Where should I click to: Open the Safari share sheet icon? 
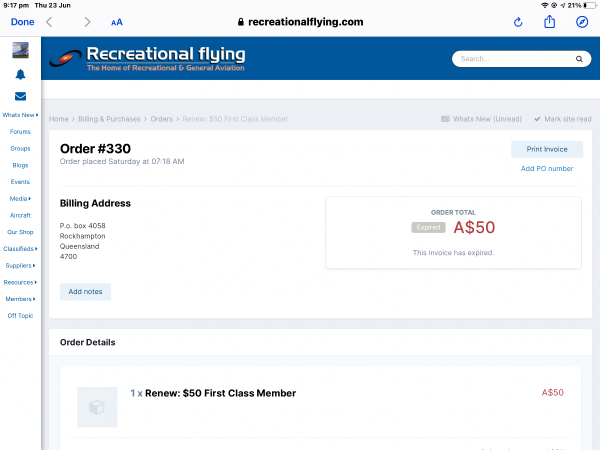tap(550, 21)
